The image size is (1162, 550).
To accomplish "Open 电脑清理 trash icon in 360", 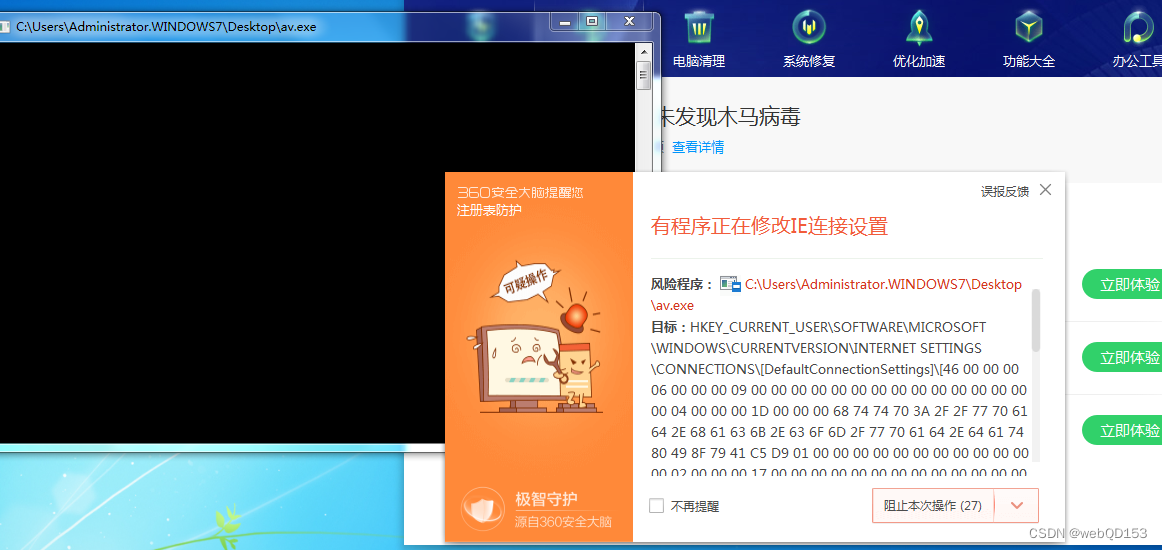I will point(698,29).
